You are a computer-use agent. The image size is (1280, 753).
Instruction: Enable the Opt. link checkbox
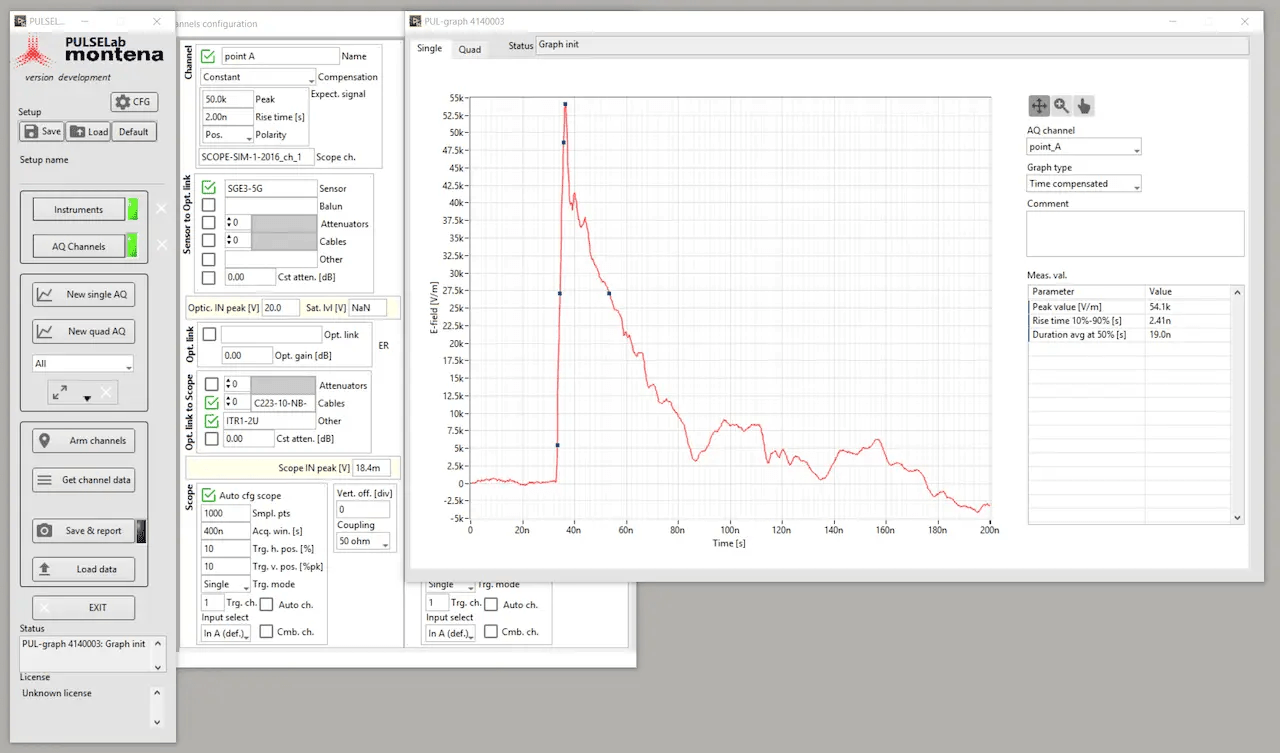pyautogui.click(x=209, y=334)
